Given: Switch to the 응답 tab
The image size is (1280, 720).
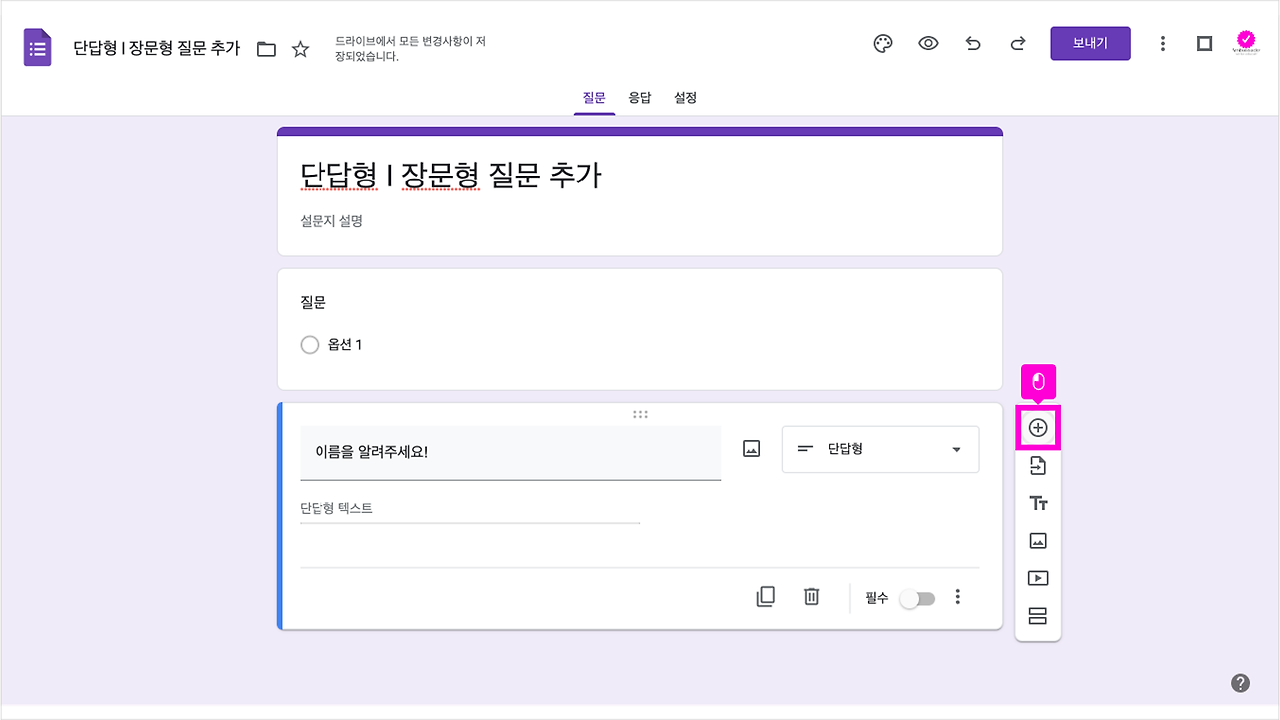Looking at the screenshot, I should coord(640,97).
